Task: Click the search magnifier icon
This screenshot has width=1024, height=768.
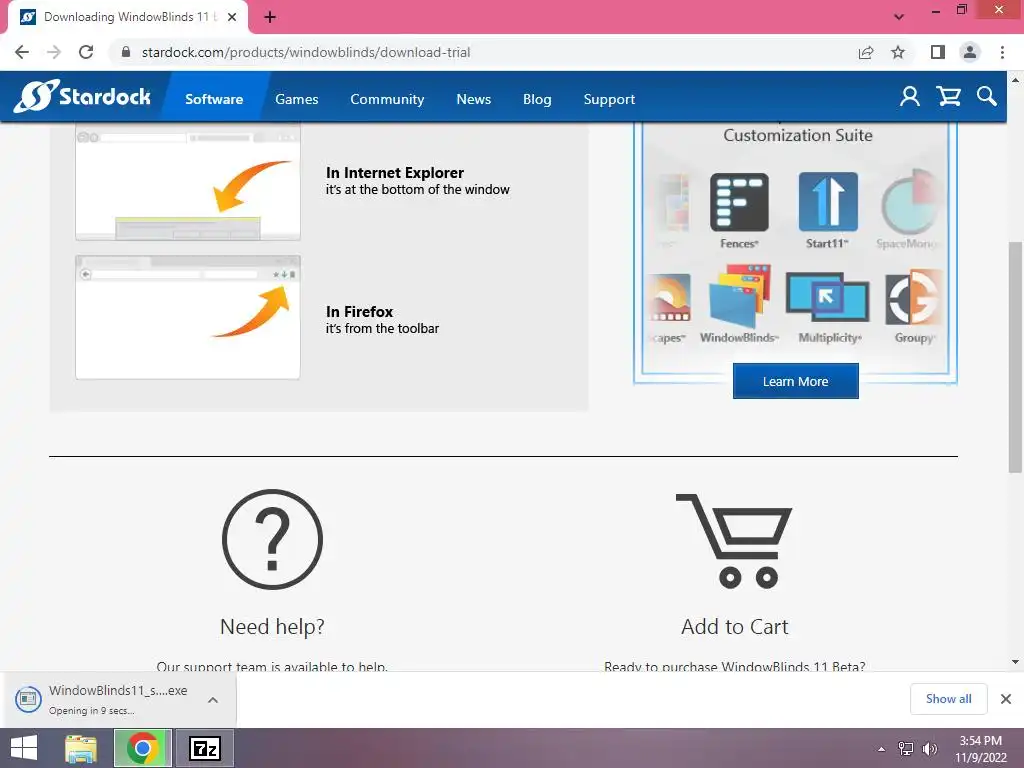Action: pos(987,97)
